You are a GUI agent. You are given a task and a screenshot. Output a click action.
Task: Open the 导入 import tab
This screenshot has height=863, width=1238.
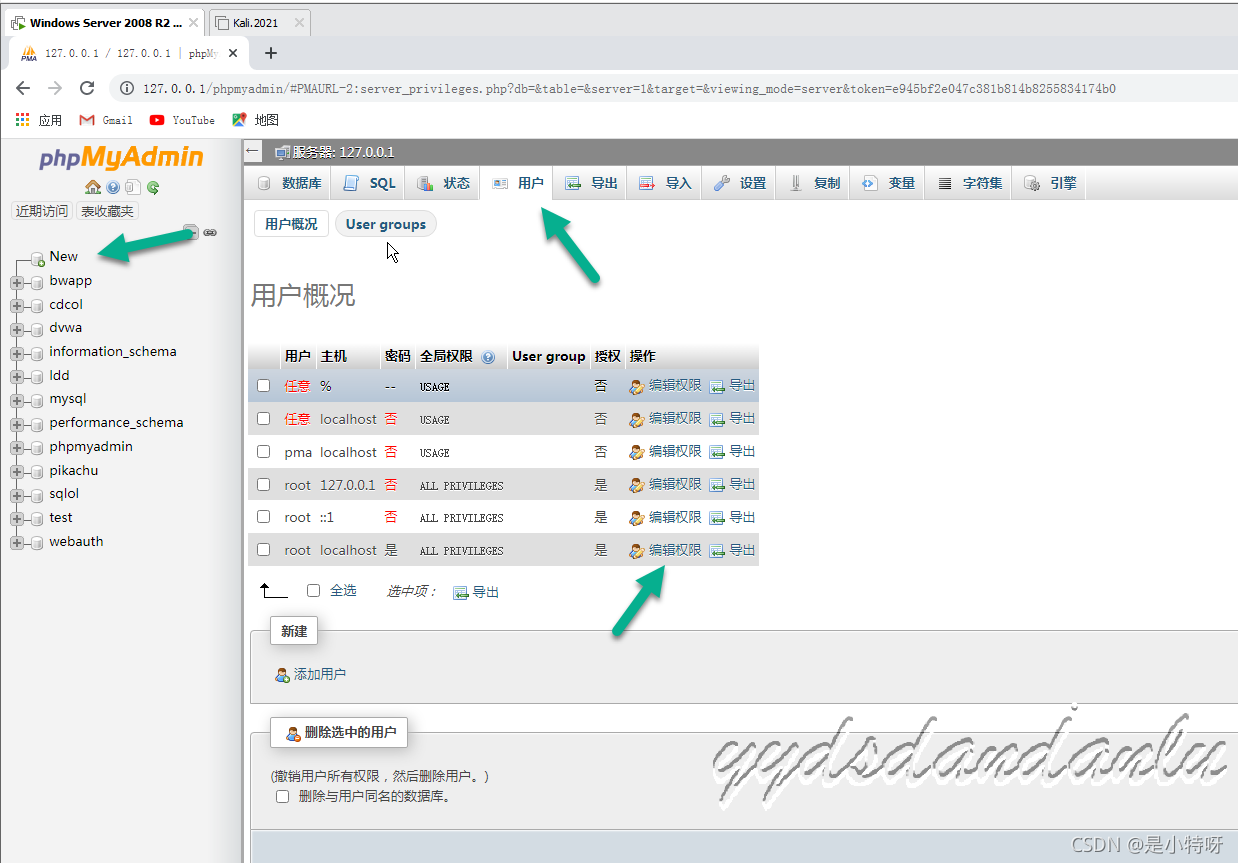pos(664,183)
